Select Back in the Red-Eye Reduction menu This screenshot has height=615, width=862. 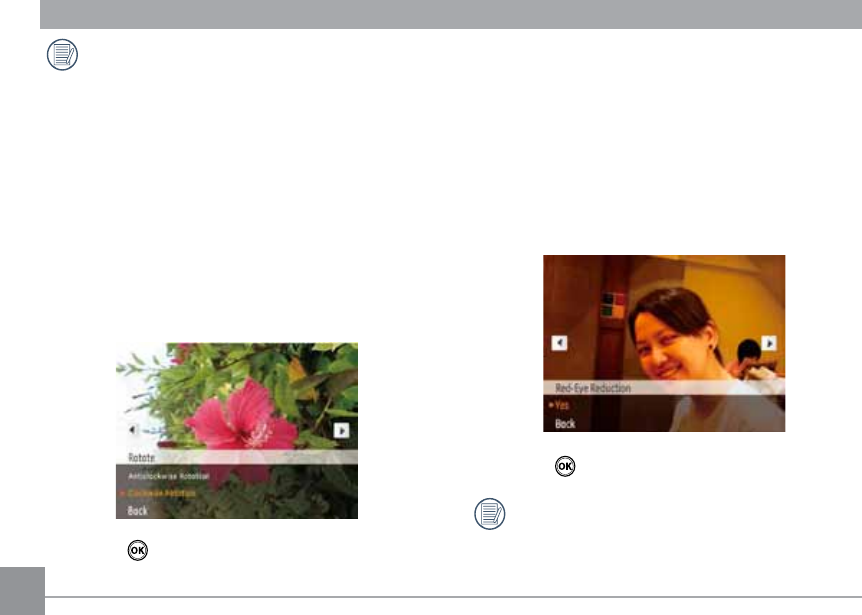pos(565,424)
